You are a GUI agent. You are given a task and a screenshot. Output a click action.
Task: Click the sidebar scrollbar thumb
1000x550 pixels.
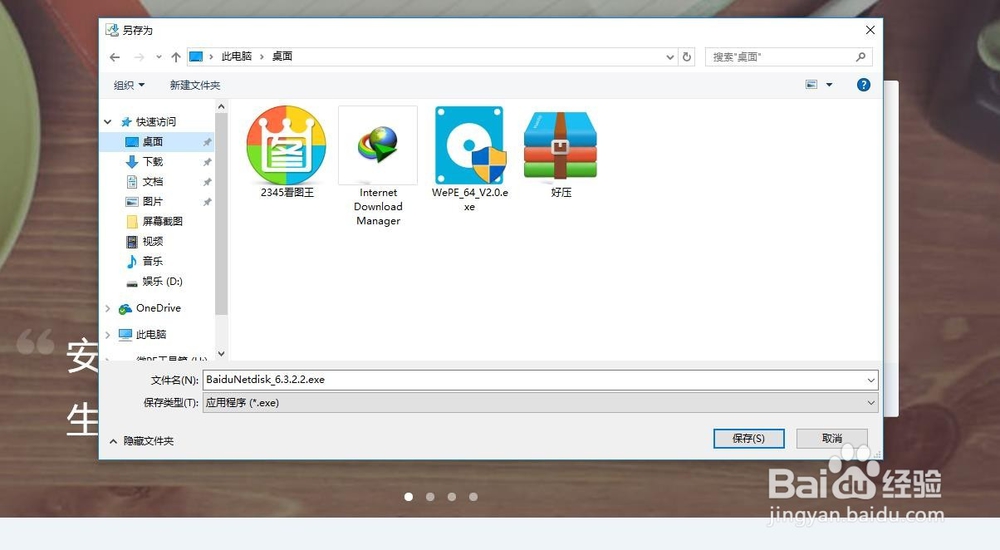[221, 214]
